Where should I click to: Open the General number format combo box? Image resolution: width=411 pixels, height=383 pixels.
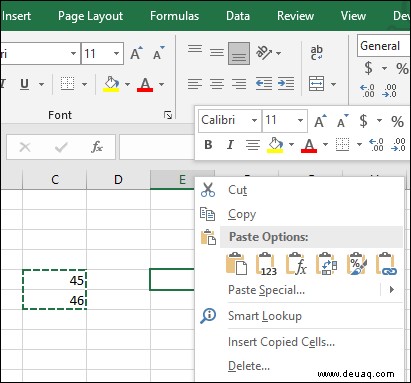click(x=383, y=45)
